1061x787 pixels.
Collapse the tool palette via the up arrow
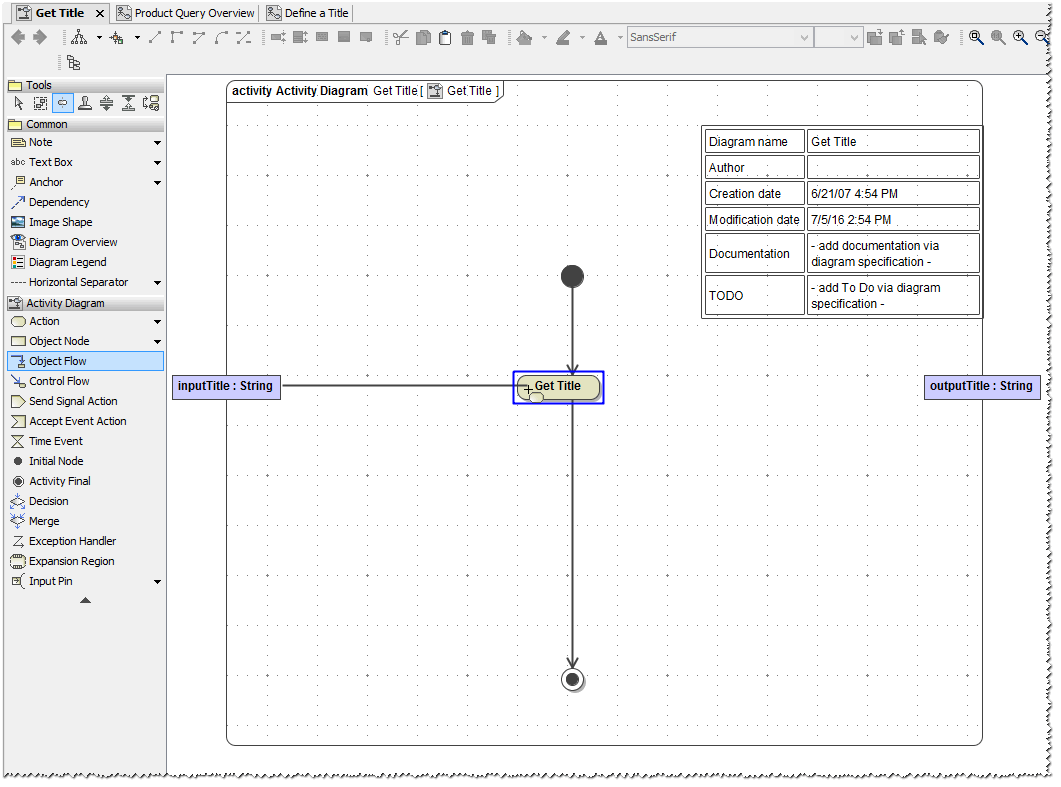click(x=85, y=600)
